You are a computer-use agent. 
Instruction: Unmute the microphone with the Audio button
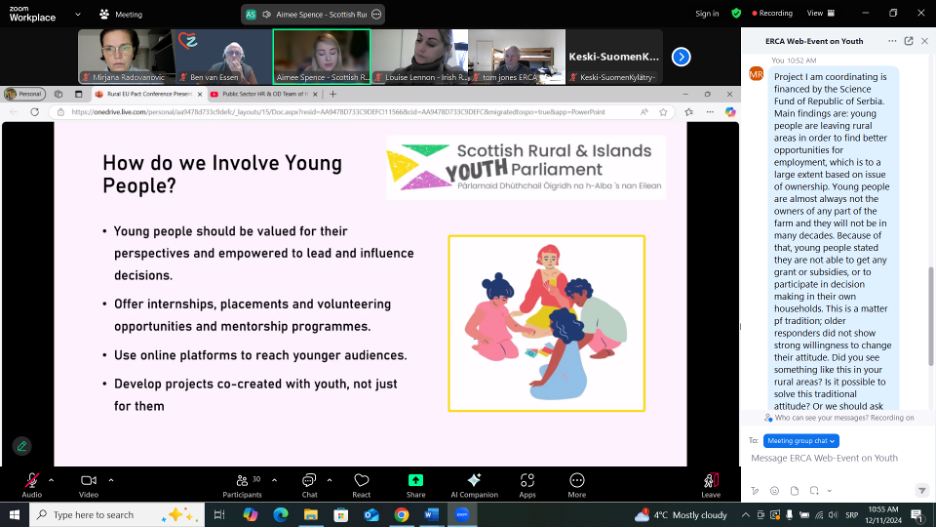point(32,482)
